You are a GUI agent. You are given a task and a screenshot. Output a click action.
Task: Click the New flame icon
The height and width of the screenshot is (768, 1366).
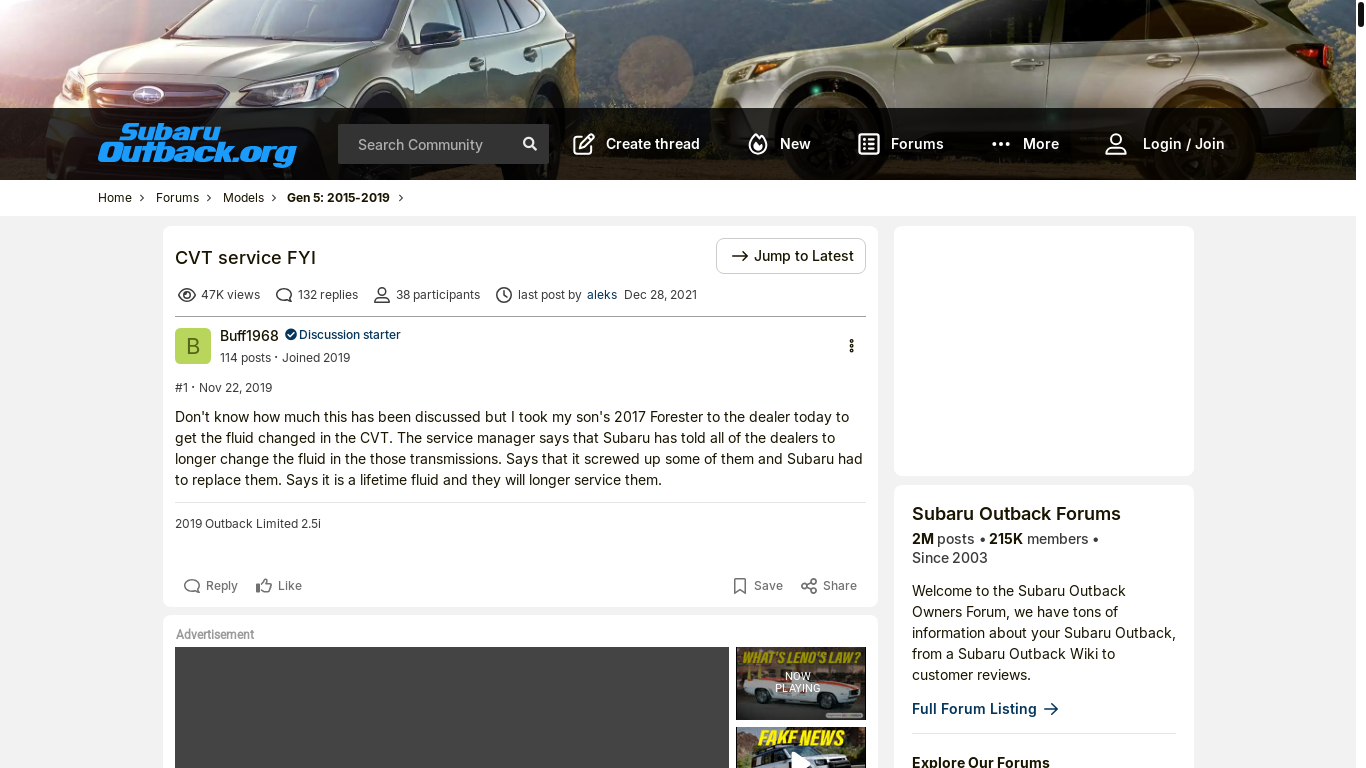[x=758, y=144]
